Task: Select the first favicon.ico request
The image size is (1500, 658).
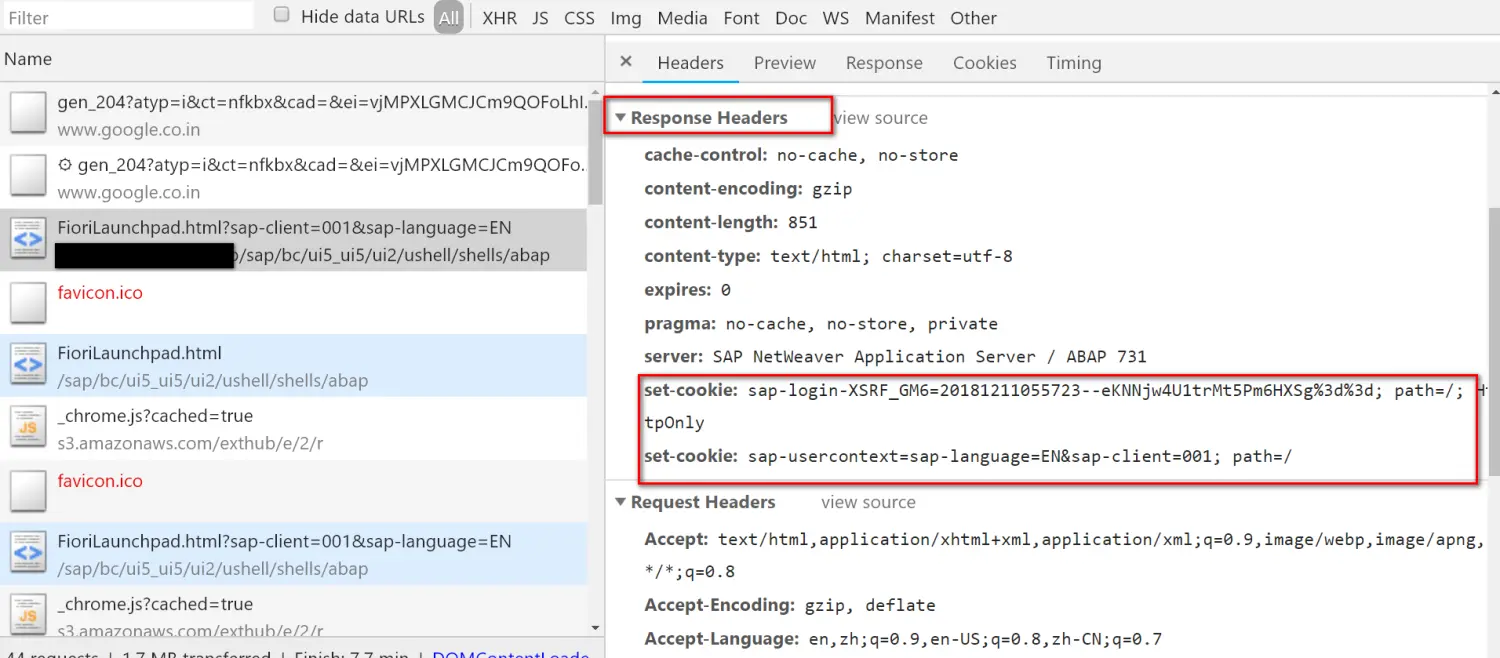Action: [x=294, y=303]
